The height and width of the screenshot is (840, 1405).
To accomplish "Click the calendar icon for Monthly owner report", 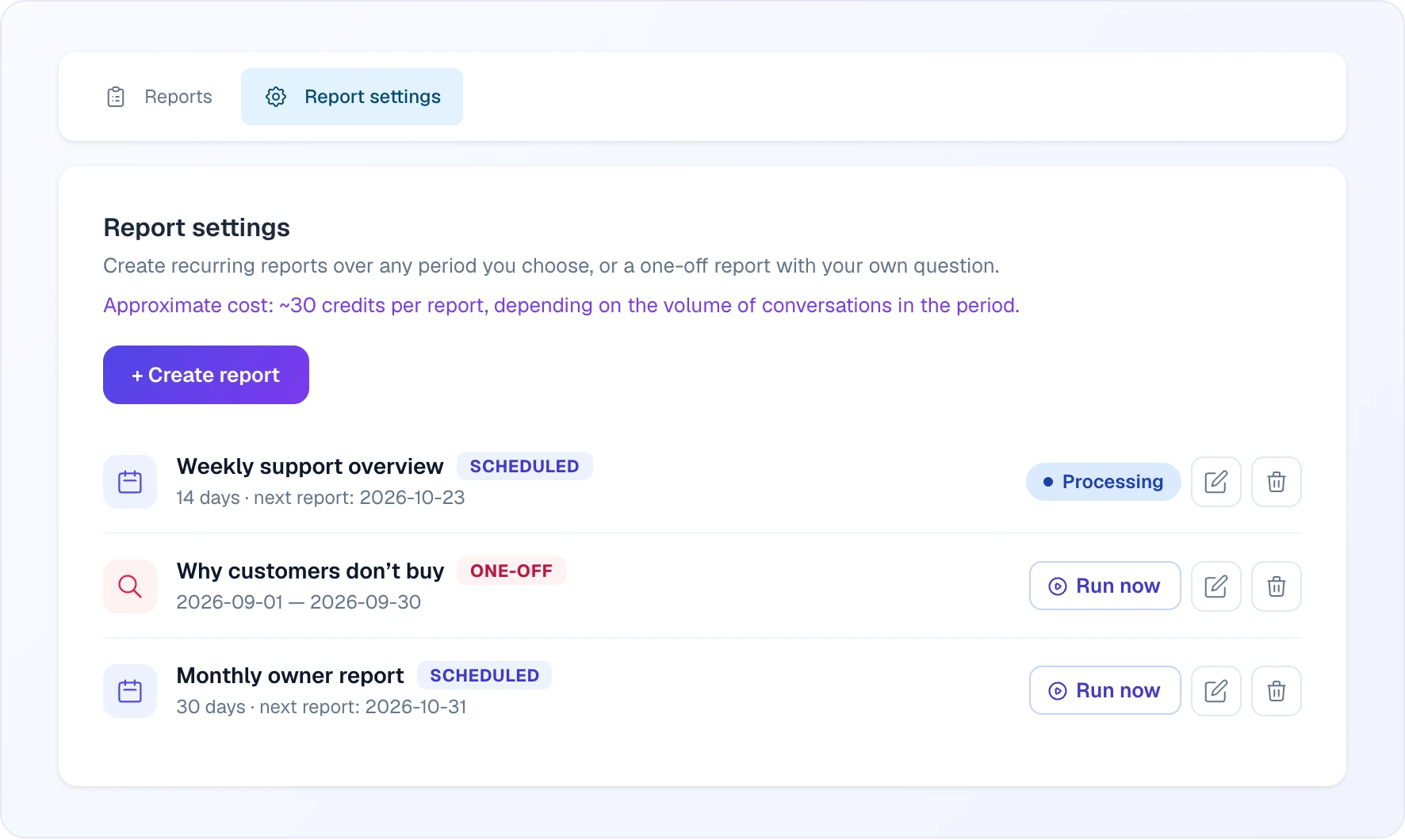I will pos(130,691).
